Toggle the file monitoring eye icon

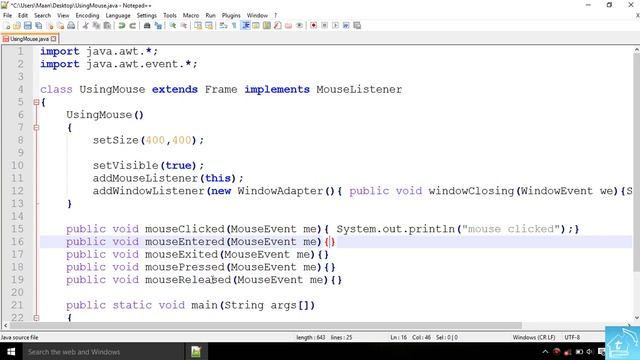coord(299,25)
